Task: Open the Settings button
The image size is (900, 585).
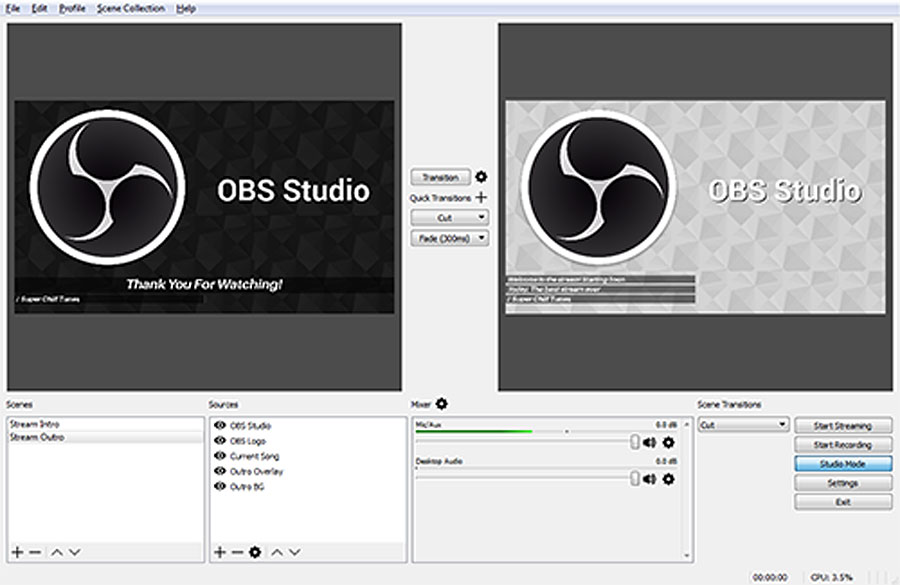Action: click(843, 483)
